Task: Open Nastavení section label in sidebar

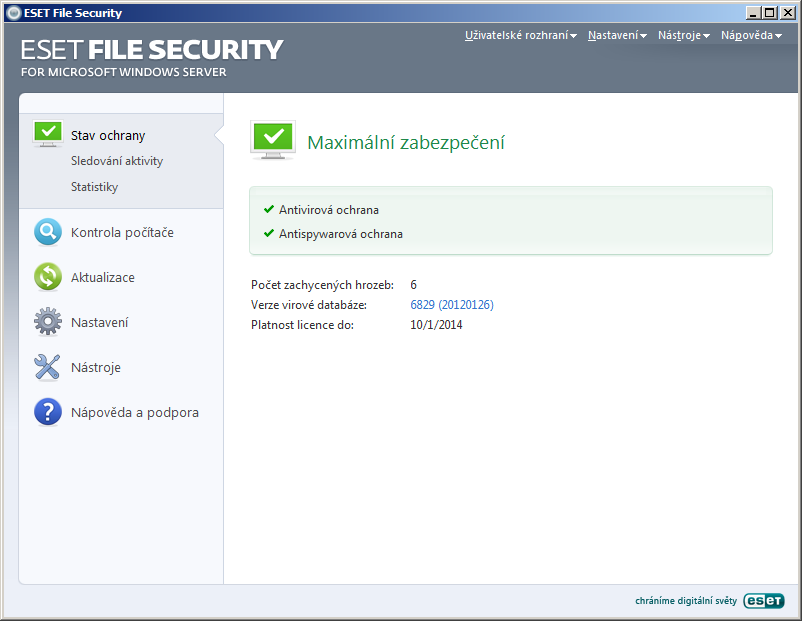Action: click(x=99, y=322)
